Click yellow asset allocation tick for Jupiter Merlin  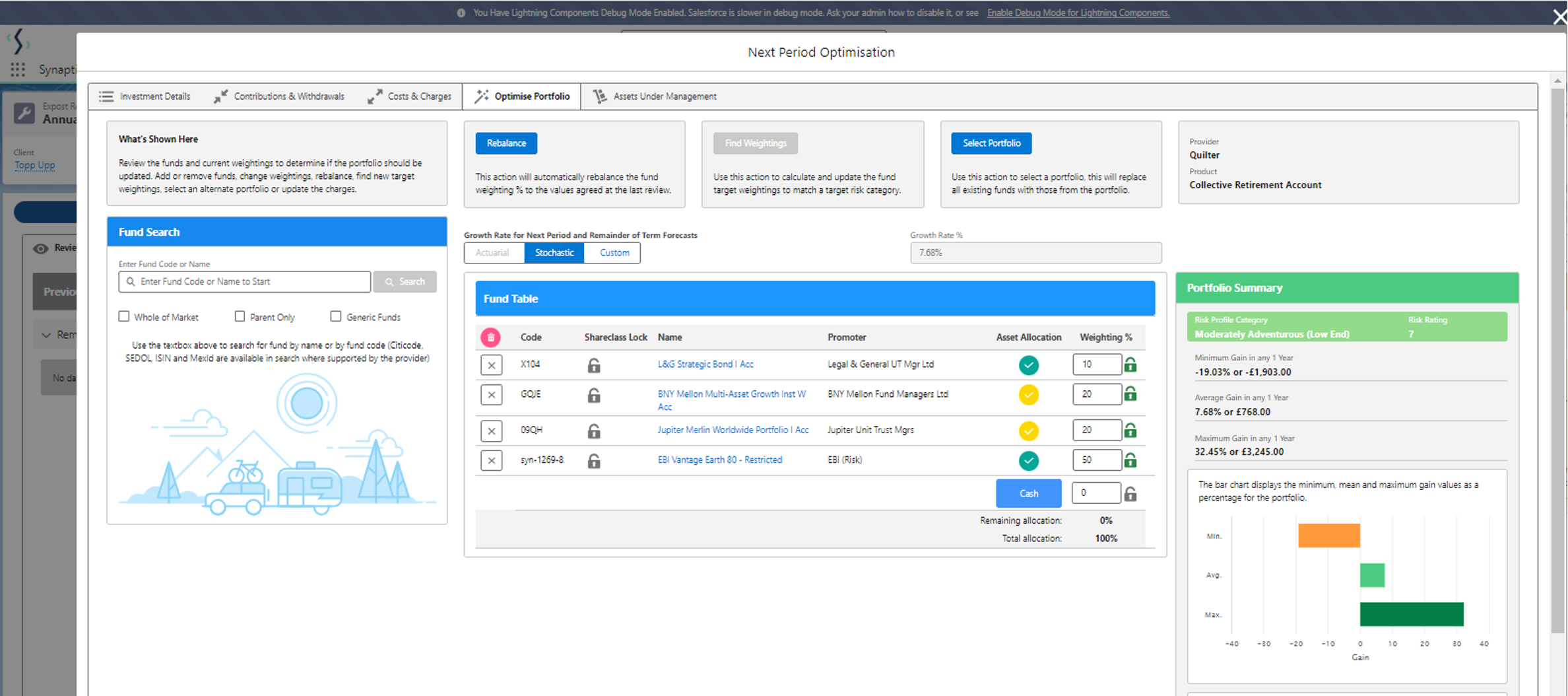pos(1028,431)
